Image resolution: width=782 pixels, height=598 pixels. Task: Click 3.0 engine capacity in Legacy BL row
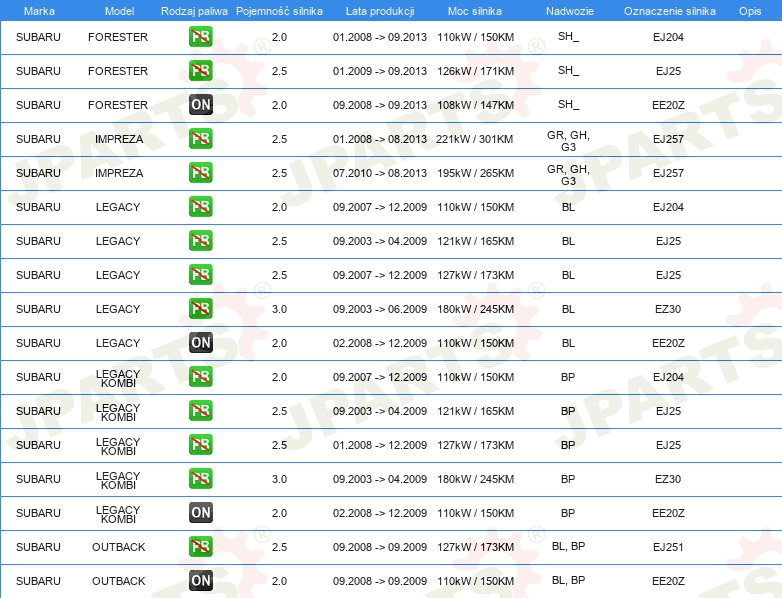(x=279, y=309)
